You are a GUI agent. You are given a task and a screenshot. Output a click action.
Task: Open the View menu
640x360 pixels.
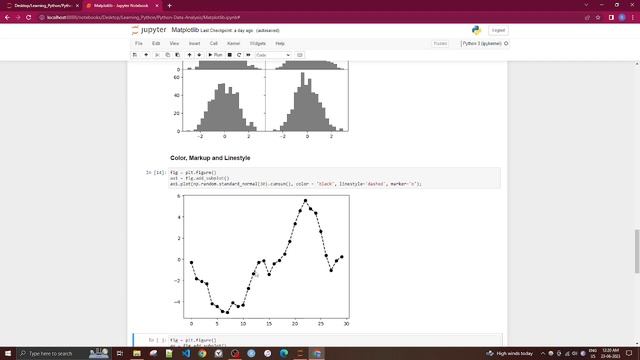tap(174, 43)
